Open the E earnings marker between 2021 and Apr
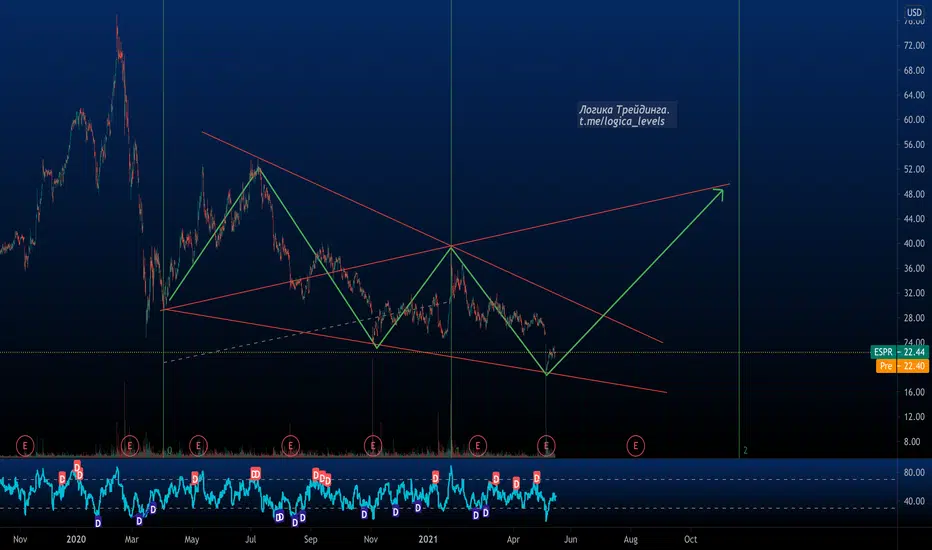Screen dimensions: 932x550 point(477,445)
